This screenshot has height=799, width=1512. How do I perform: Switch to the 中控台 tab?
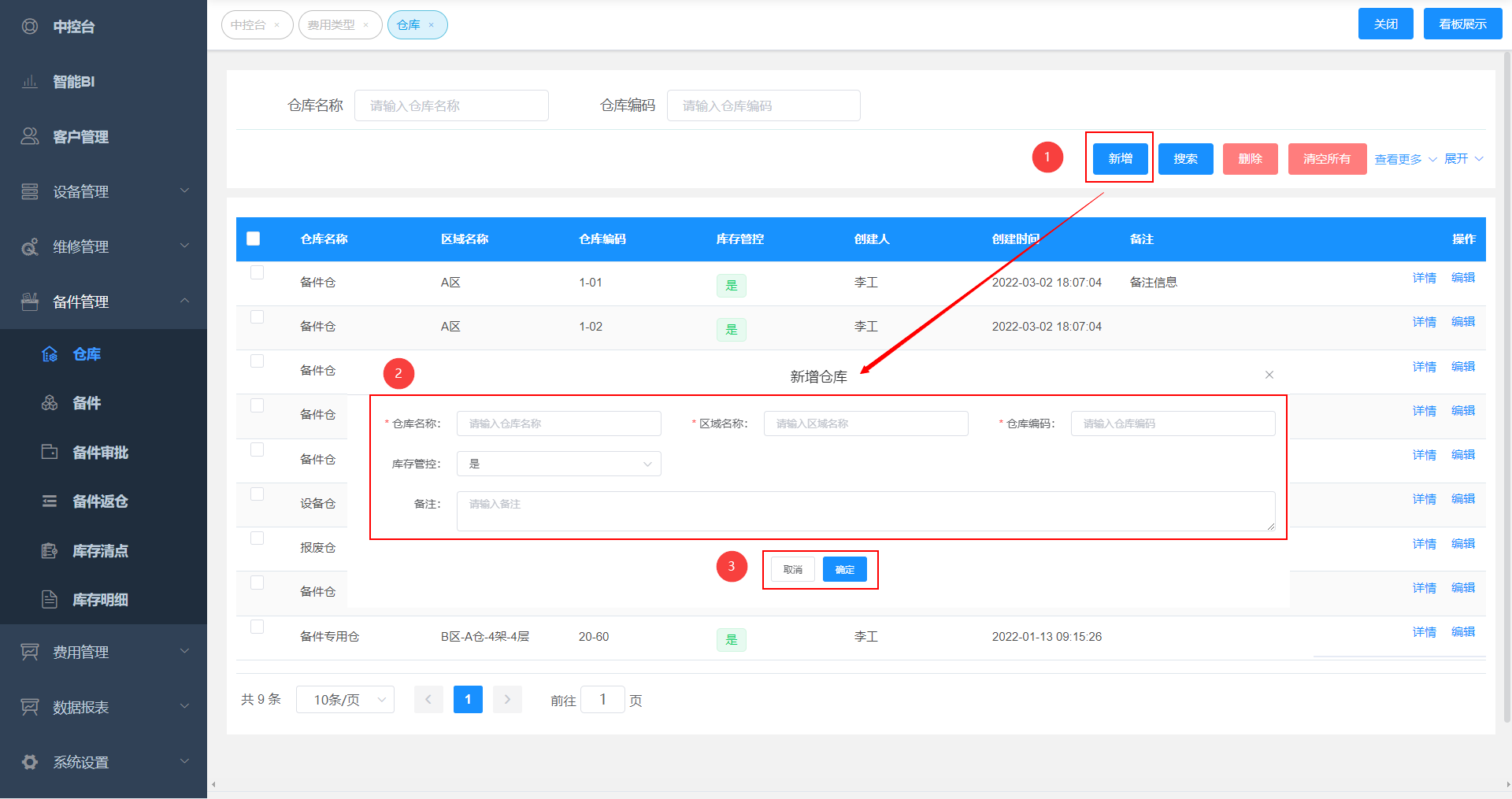pos(249,25)
